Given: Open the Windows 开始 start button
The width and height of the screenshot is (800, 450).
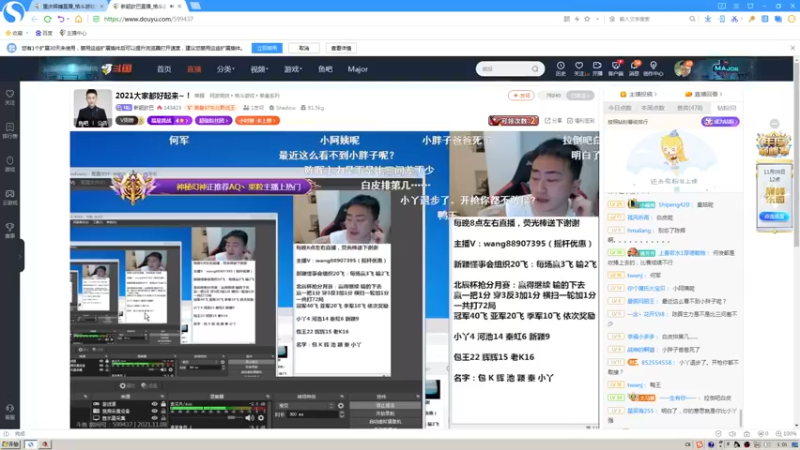Looking at the screenshot, I should (x=11, y=444).
